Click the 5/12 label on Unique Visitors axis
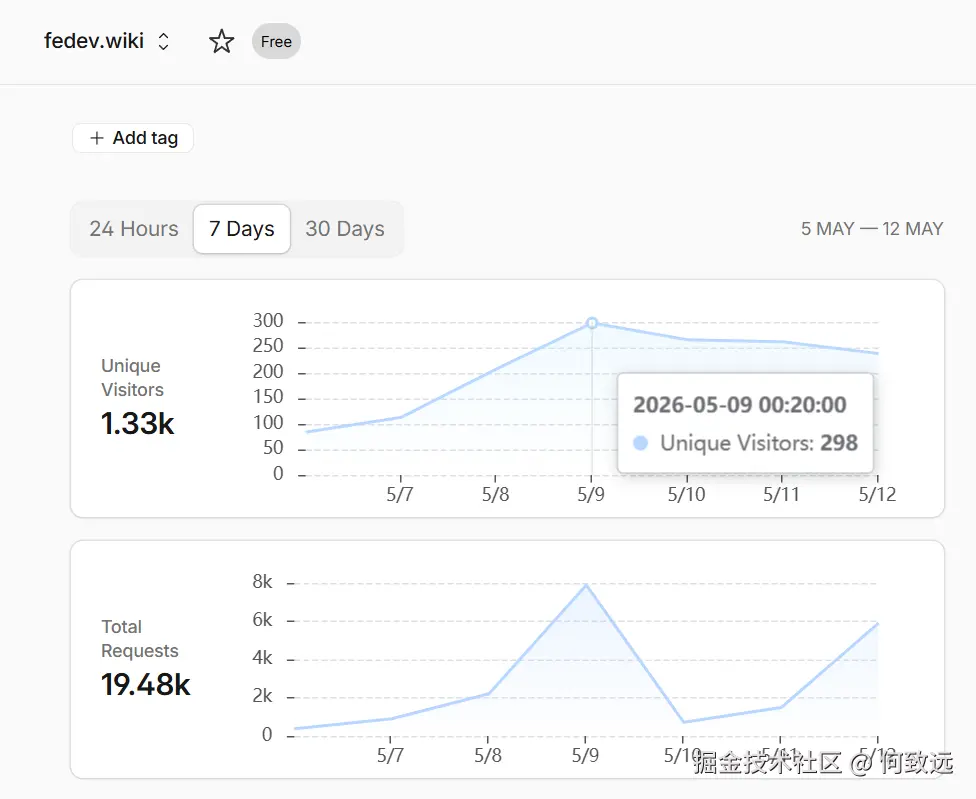Screen dimensions: 976x799 pyautogui.click(x=878, y=495)
